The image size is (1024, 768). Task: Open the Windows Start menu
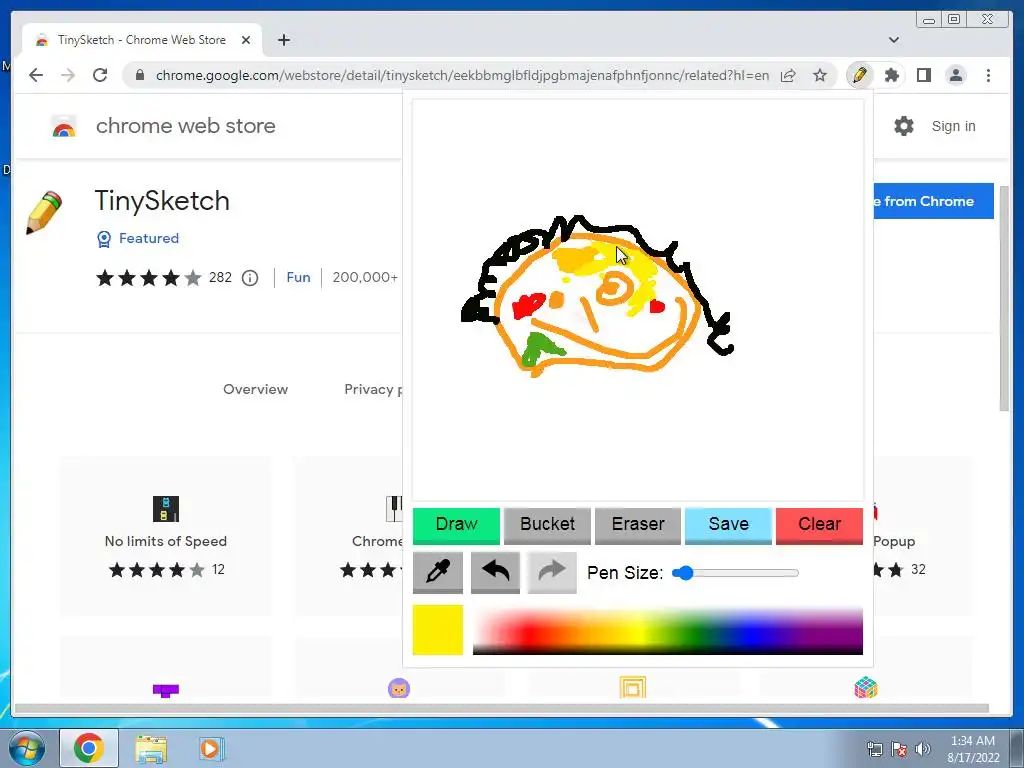pyautogui.click(x=27, y=748)
